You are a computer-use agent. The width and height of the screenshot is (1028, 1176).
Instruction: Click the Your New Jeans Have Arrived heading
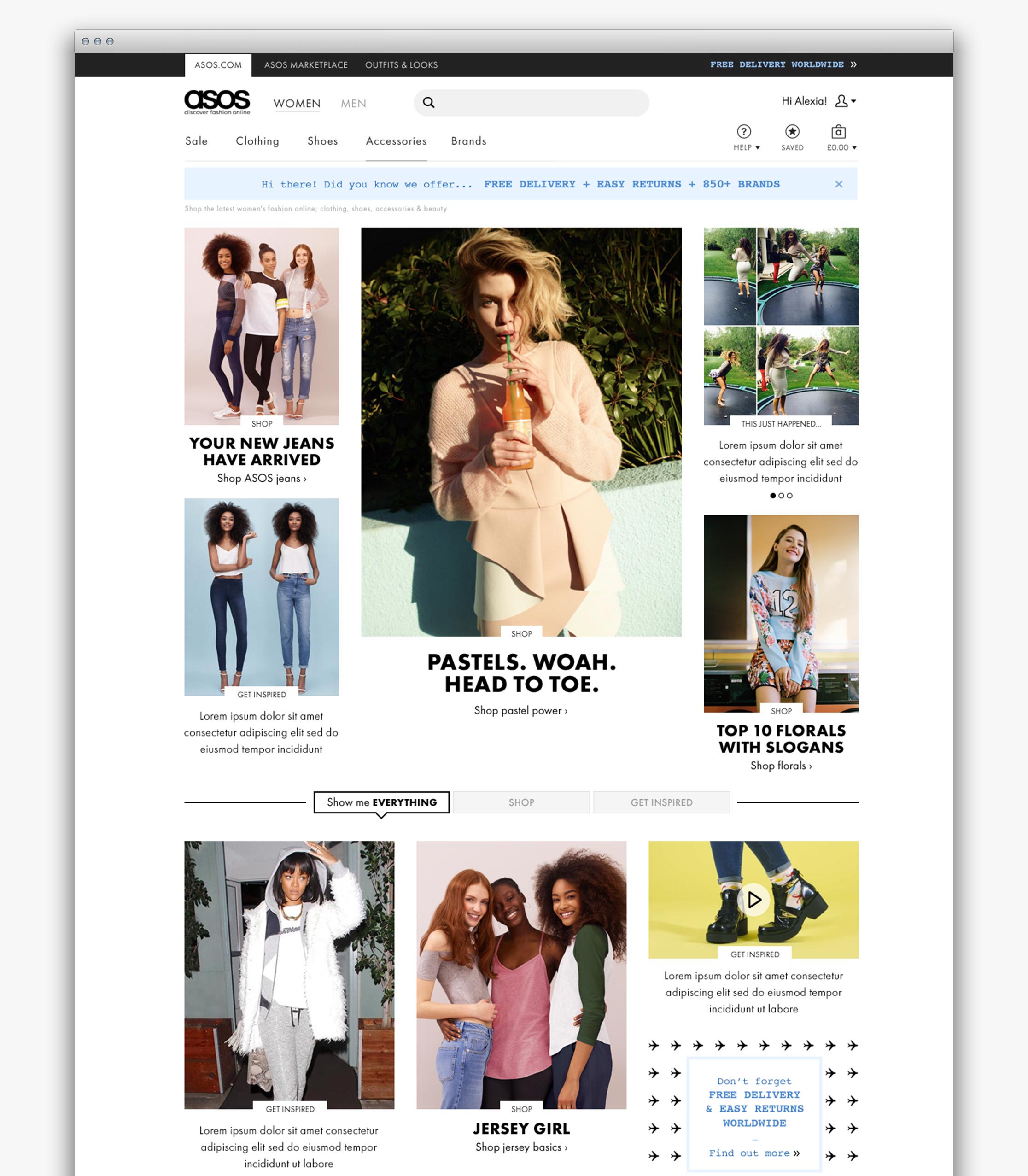(x=262, y=451)
